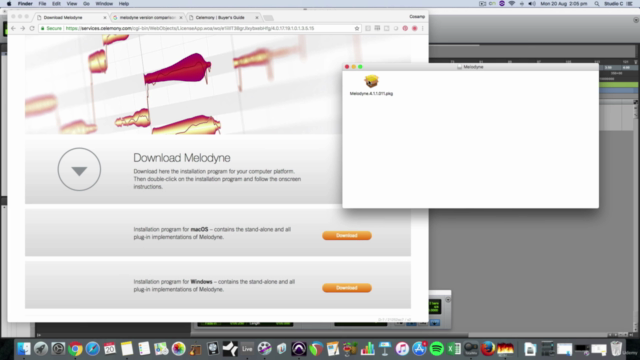Open the View menu

71,4
